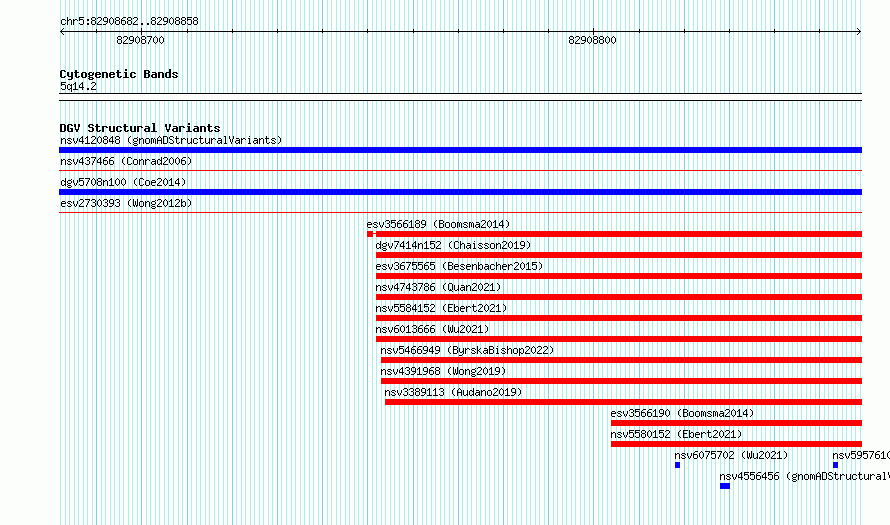This screenshot has height=525, width=890.
Task: Click the ruler's left arrow end
Action: 62,32
